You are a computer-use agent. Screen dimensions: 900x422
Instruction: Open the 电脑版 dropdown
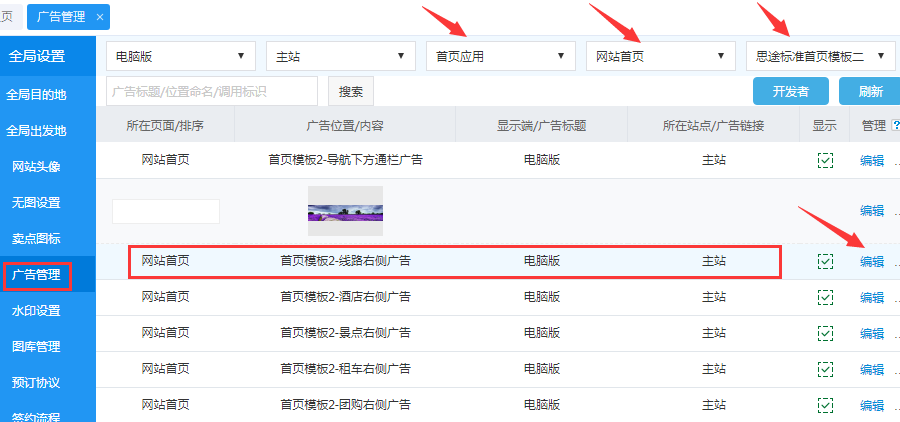coord(180,56)
